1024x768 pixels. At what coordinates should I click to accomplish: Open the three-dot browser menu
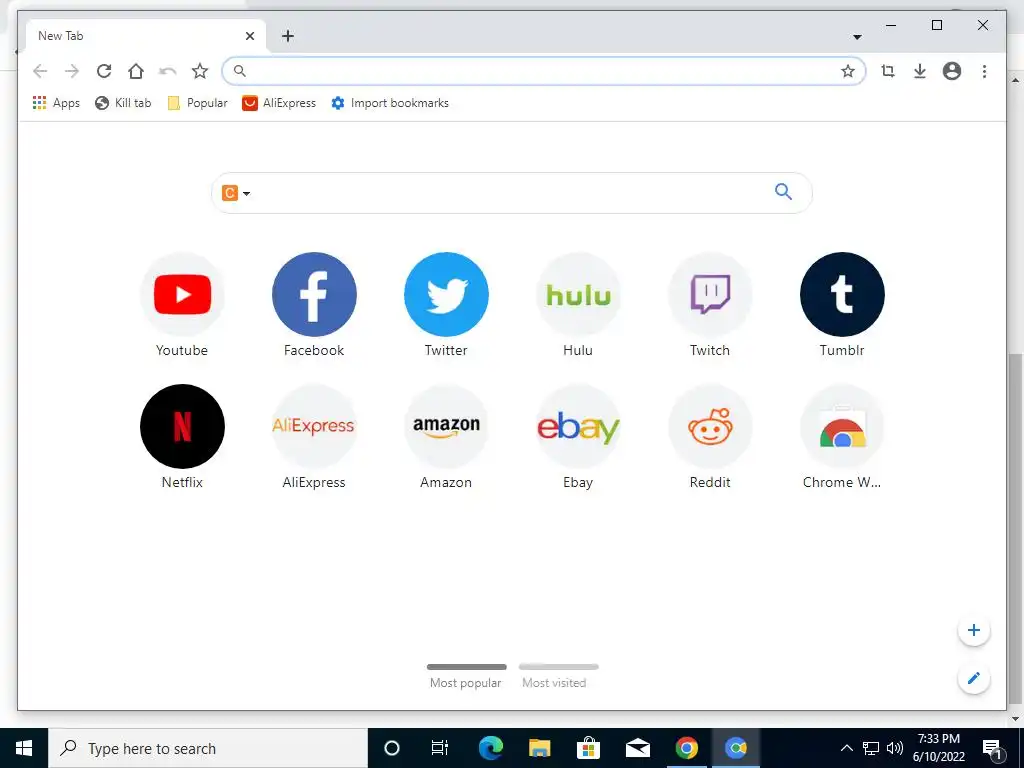tap(984, 71)
